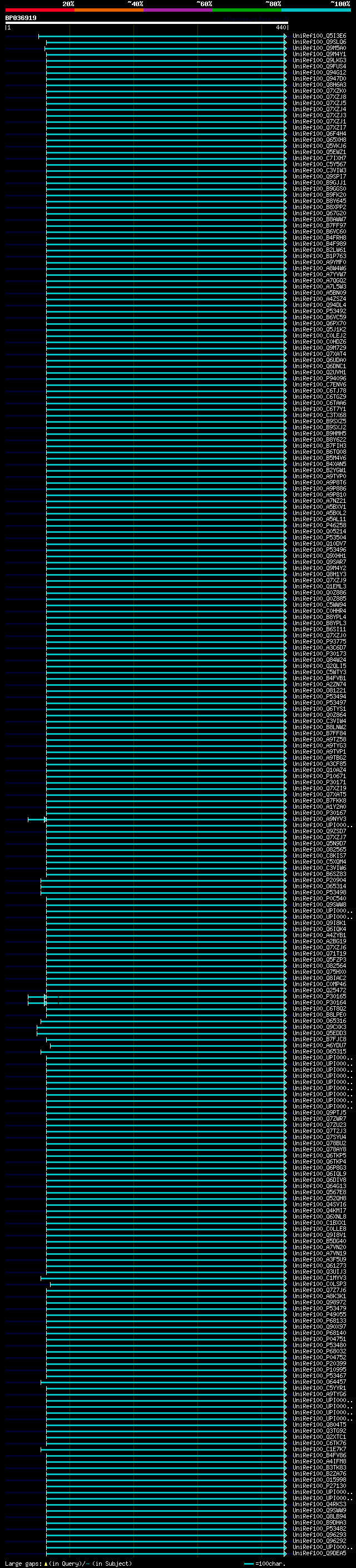The image size is (356, 1568).
Task: Click the UniRef100_B8XPP2 entry
Action: (319, 207)
